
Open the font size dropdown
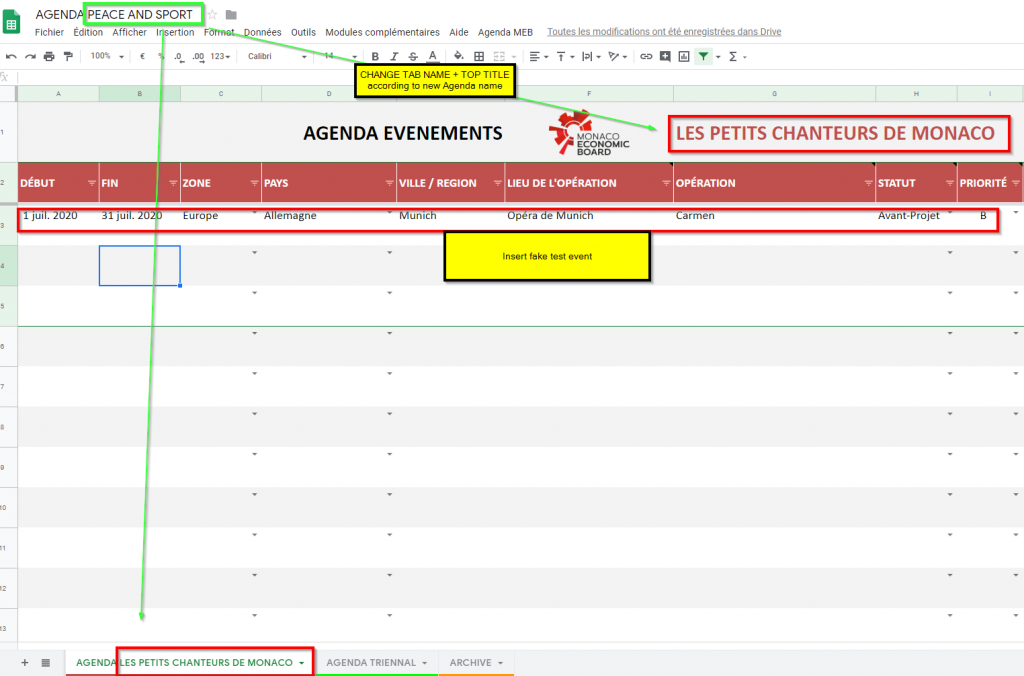point(337,56)
